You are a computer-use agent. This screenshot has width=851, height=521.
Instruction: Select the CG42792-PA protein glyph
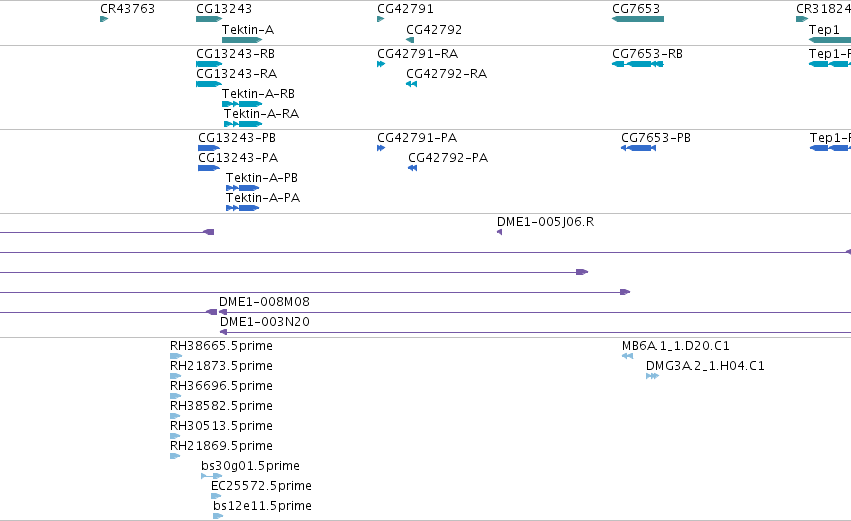(x=412, y=168)
